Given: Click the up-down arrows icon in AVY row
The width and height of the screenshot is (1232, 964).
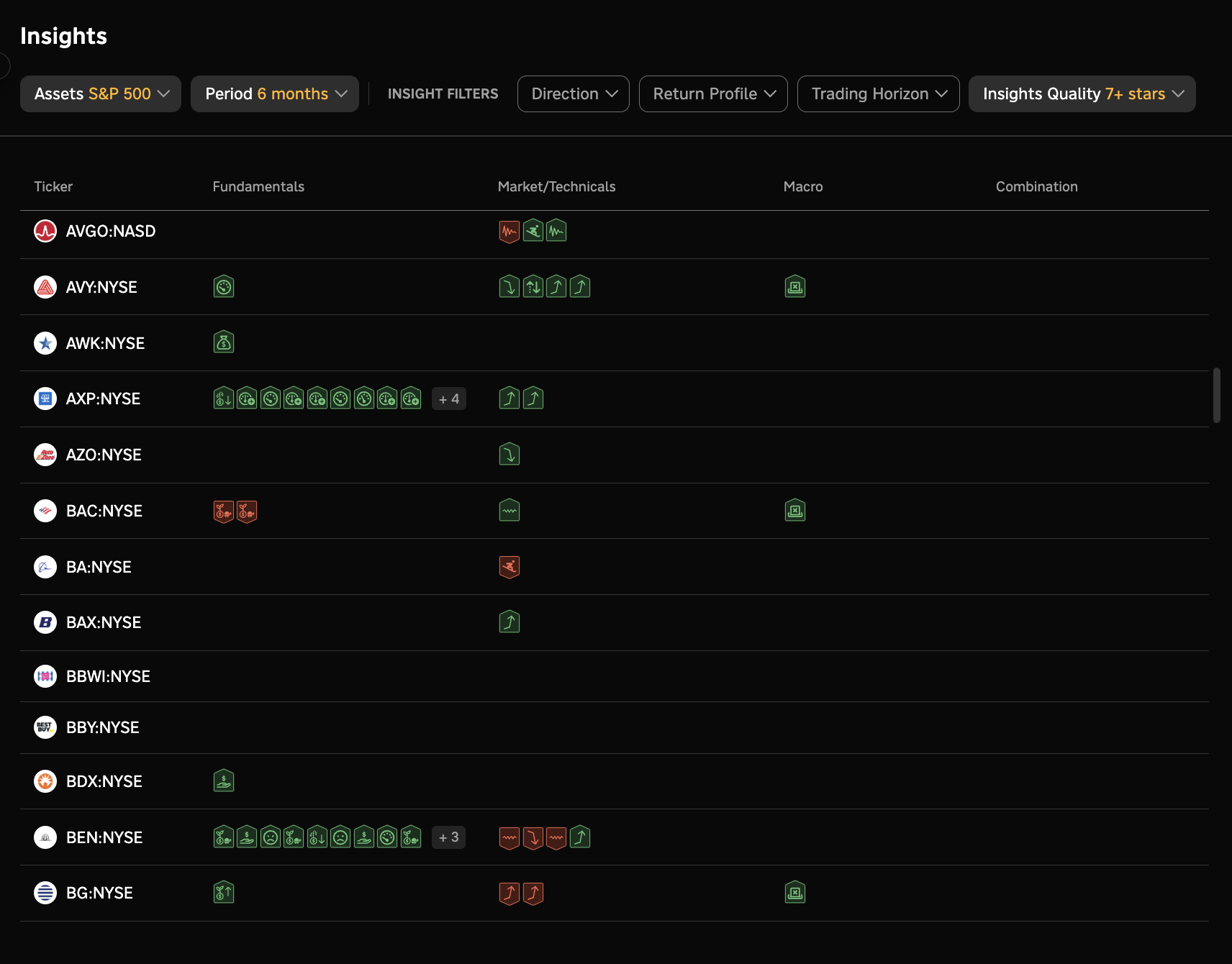Looking at the screenshot, I should click(533, 287).
